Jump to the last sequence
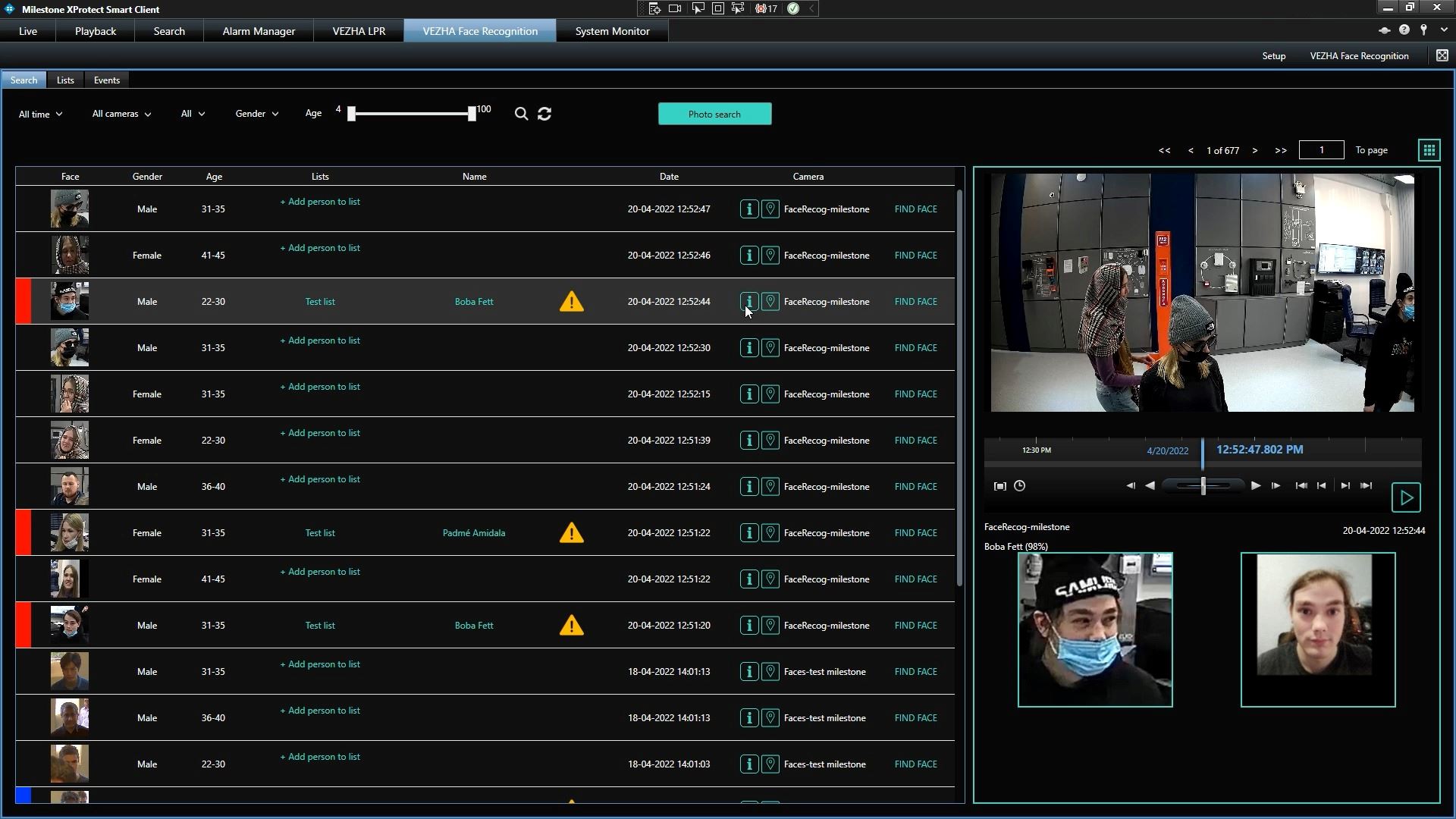Image resolution: width=1456 pixels, height=819 pixels. [1367, 486]
